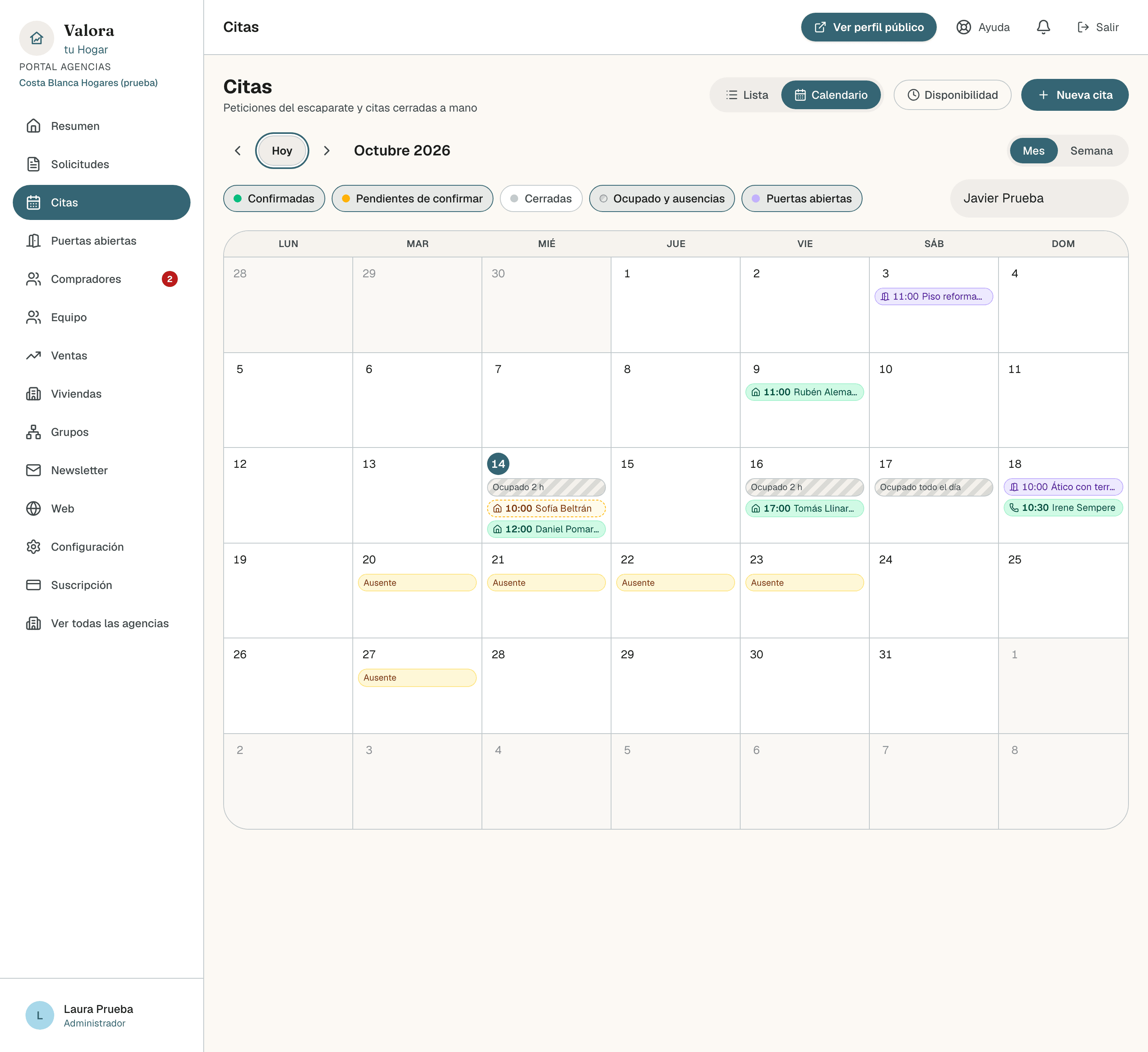Screen dimensions: 1148x1052
Task: Click Ocupado todo el día block
Action: pos(933,487)
